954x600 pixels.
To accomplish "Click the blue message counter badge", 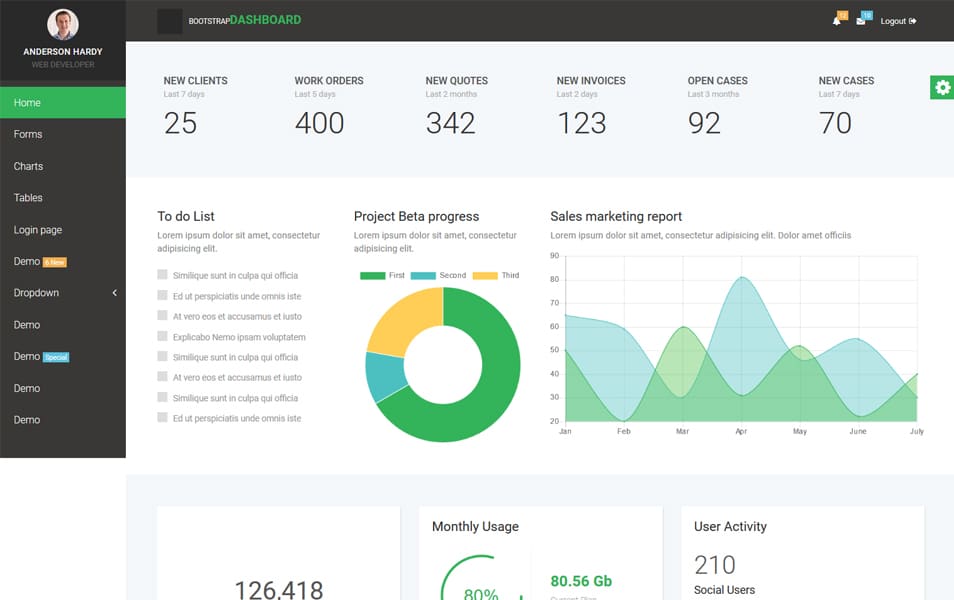I will (868, 15).
